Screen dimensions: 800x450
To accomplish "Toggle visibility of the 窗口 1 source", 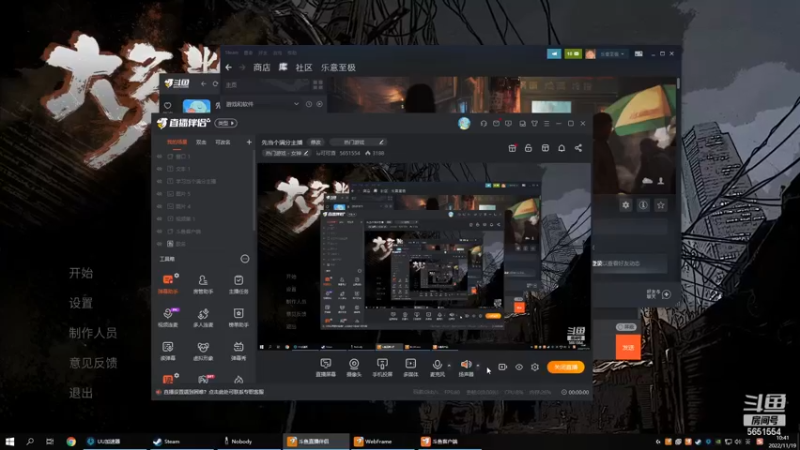I will pos(160,157).
